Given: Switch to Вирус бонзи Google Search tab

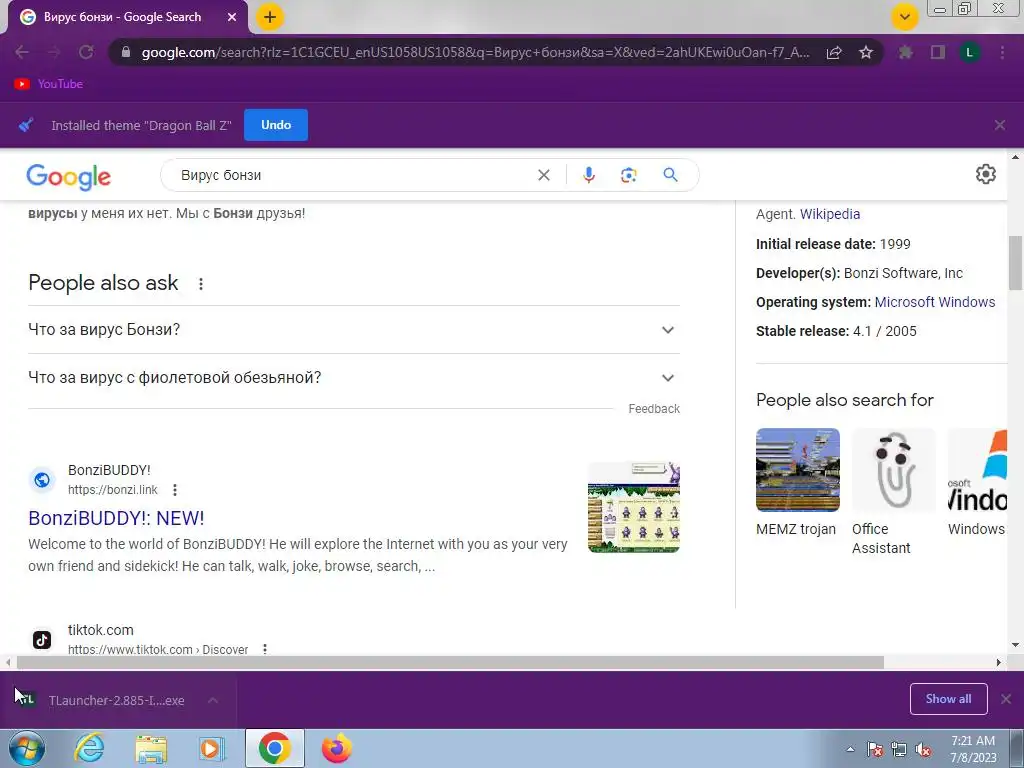Looking at the screenshot, I should 122,17.
